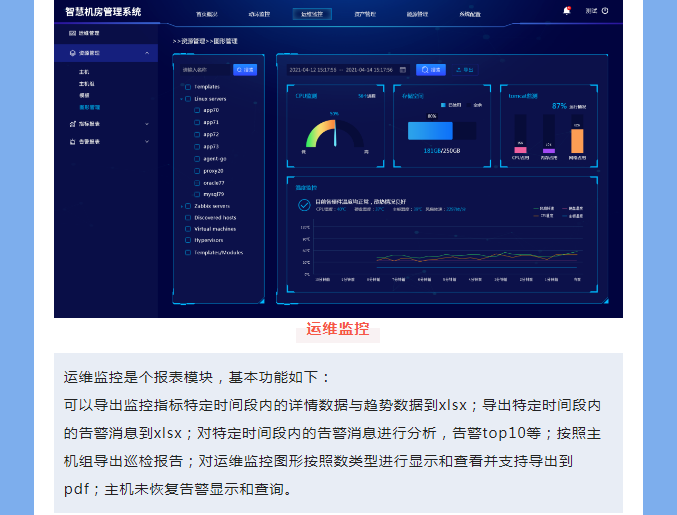Collapse the Linux servers tree node
The width and height of the screenshot is (677, 515).
click(180, 99)
